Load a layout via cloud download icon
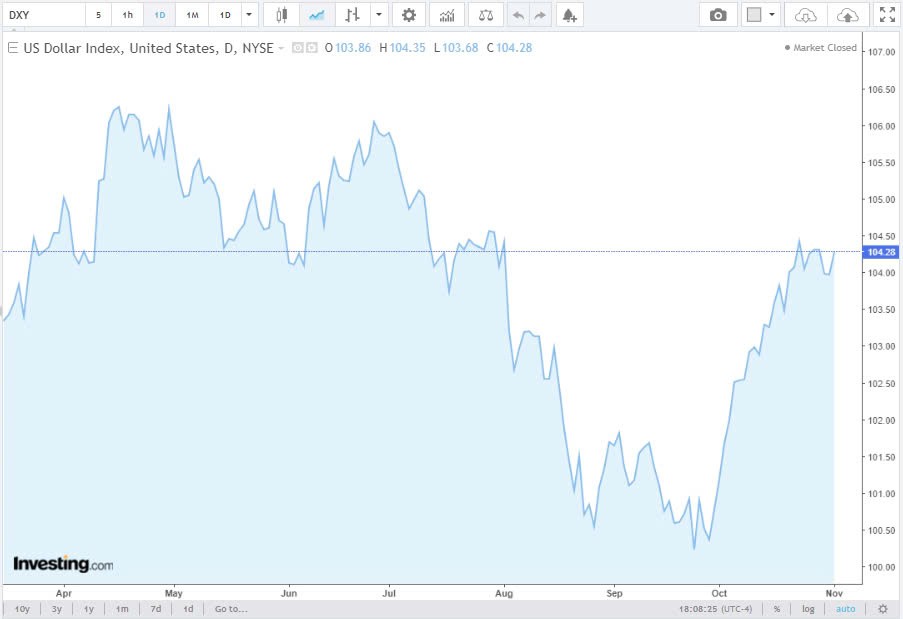 pos(805,14)
